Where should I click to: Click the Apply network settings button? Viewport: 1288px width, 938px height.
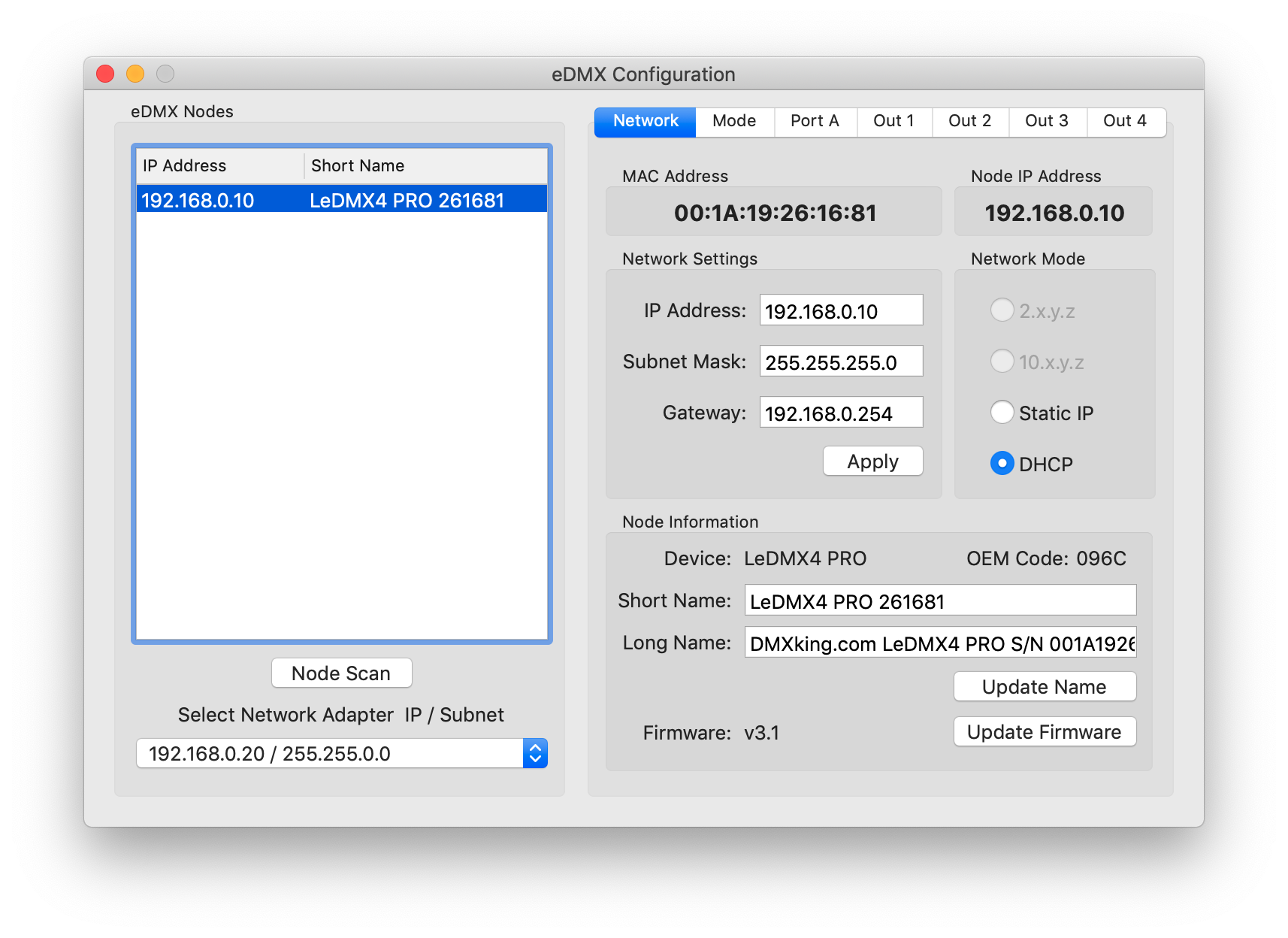coord(872,461)
